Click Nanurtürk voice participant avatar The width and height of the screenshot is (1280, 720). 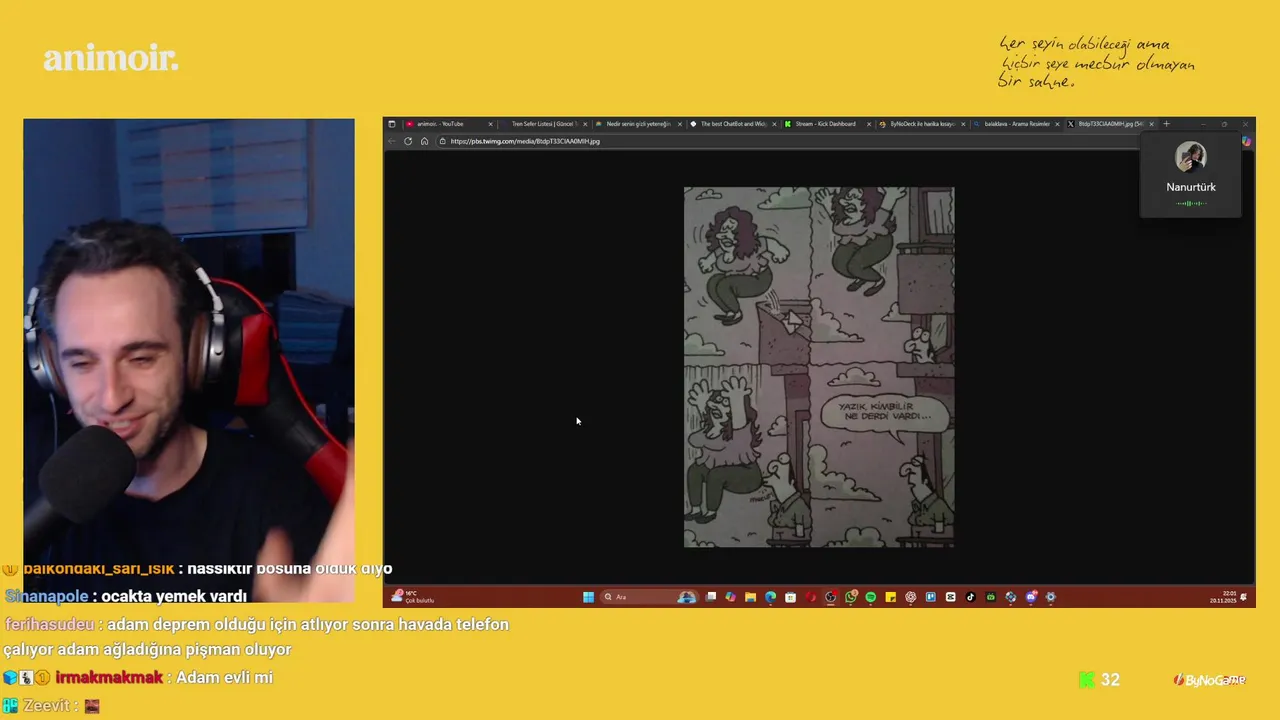click(x=1190, y=157)
